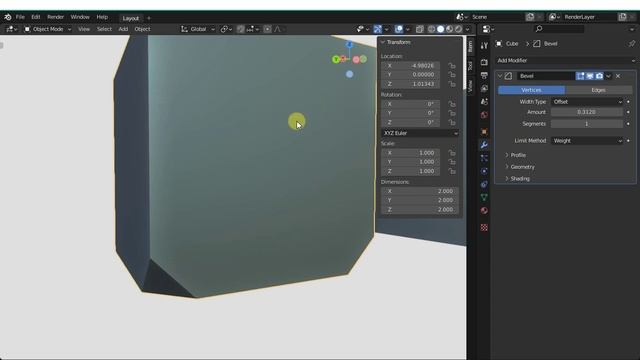Open the Output properties tab icon
The height and width of the screenshot is (360, 640).
pyautogui.click(x=484, y=75)
